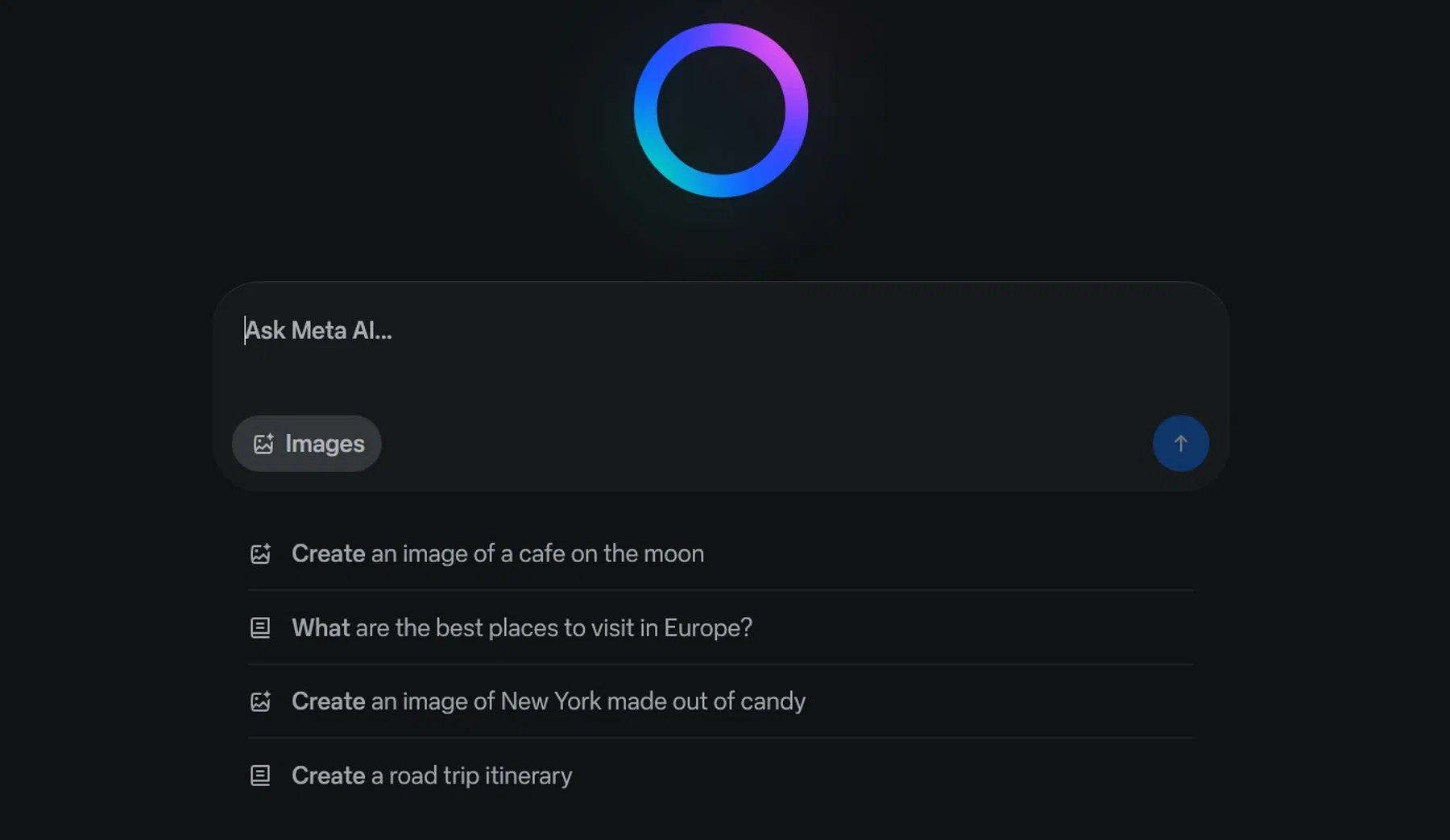Click bold 'What' in the Europe suggestion
The width and height of the screenshot is (1450, 840).
pos(321,627)
